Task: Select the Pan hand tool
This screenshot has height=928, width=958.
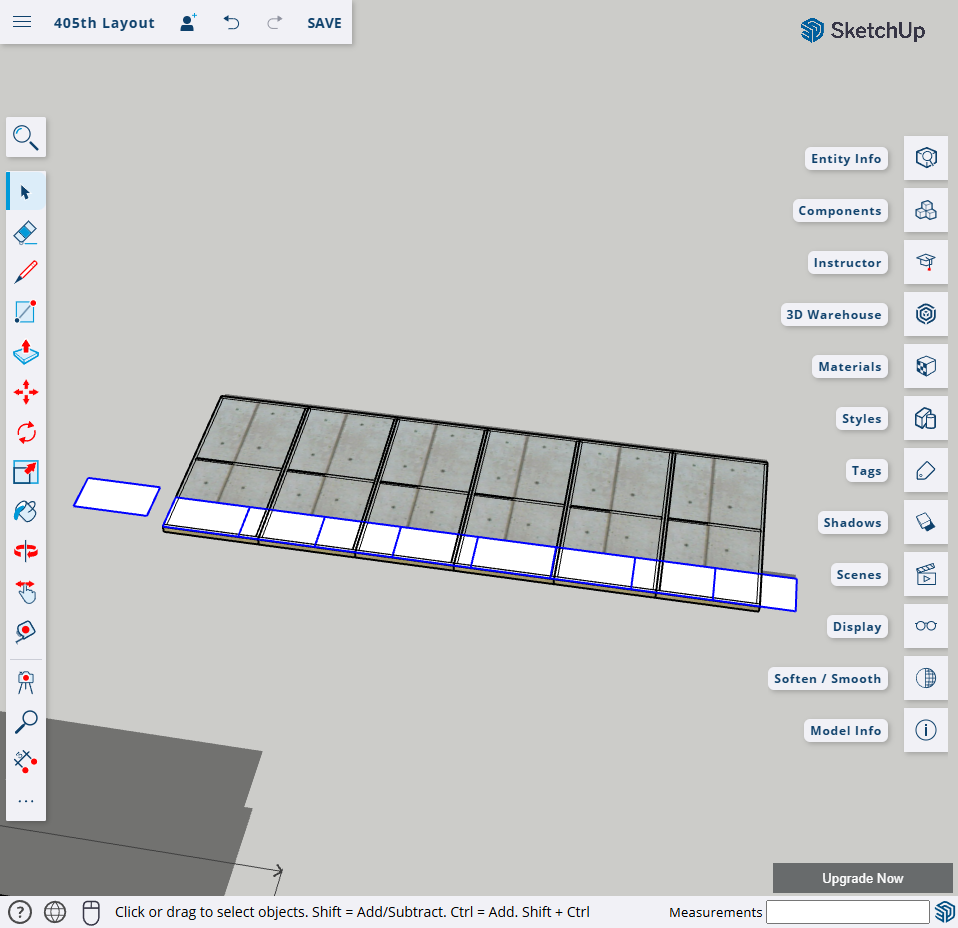Action: (26, 591)
